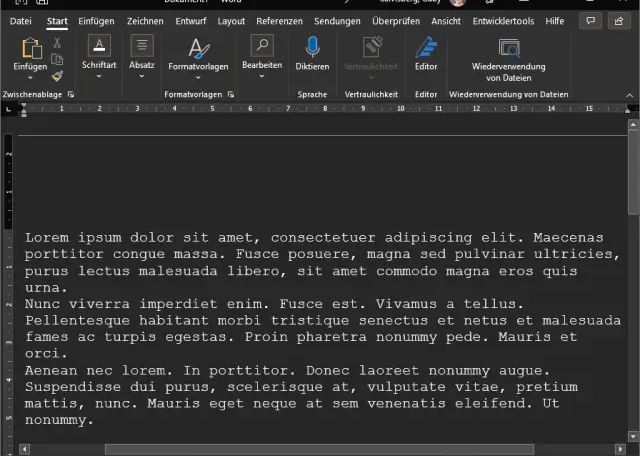This screenshot has width=640, height=456.
Task: Click the vertical scrollbar thumb
Action: point(633,172)
